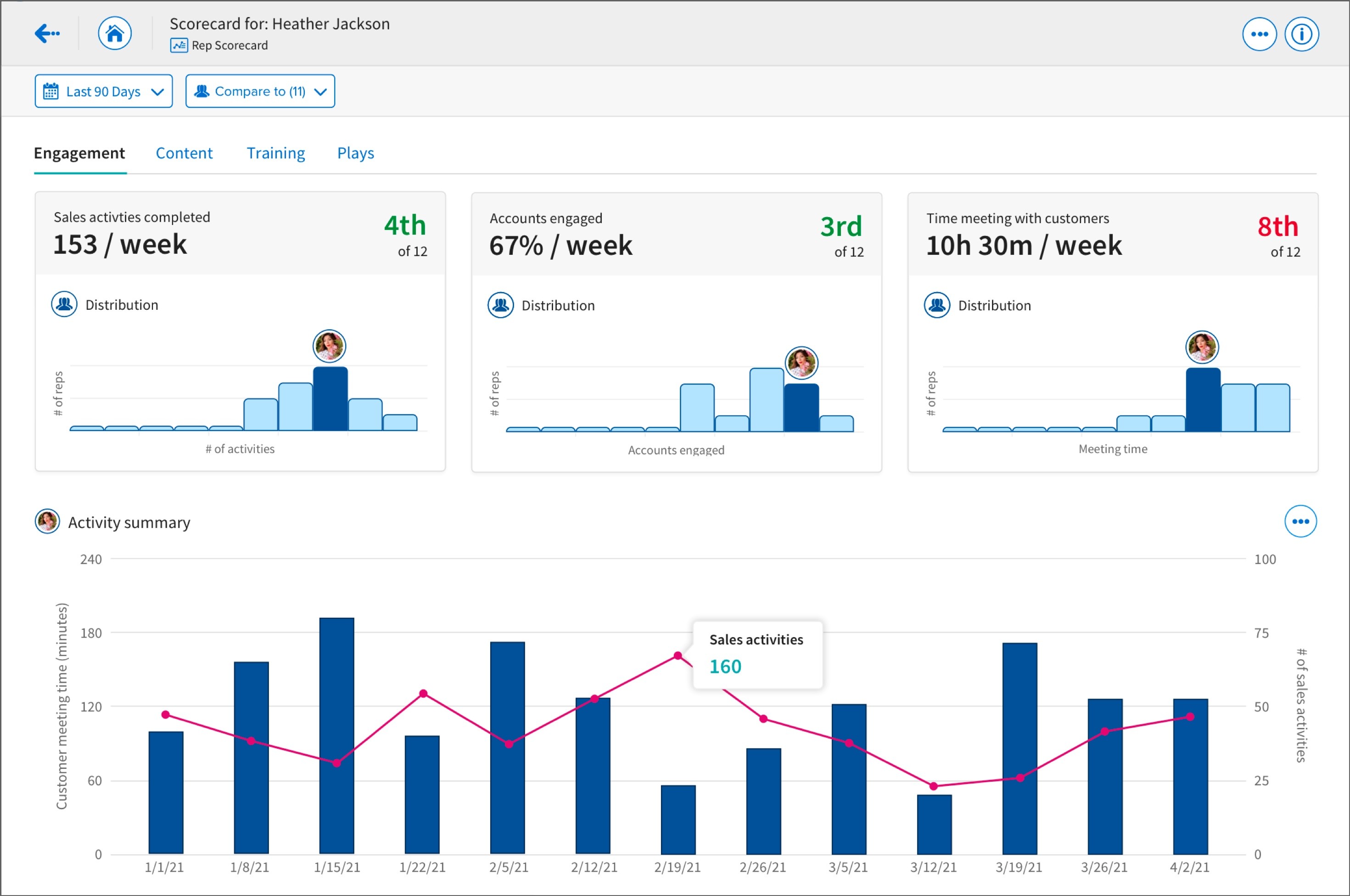Viewport: 1350px width, 896px height.
Task: Click Distribution icon under Sales activities
Action: [64, 305]
